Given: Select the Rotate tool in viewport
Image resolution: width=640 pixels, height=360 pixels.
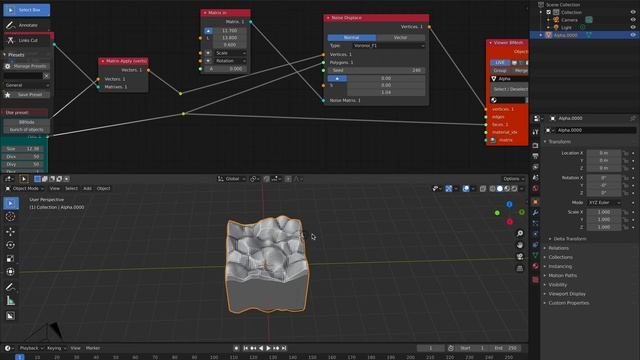Looking at the screenshot, I should (11, 245).
